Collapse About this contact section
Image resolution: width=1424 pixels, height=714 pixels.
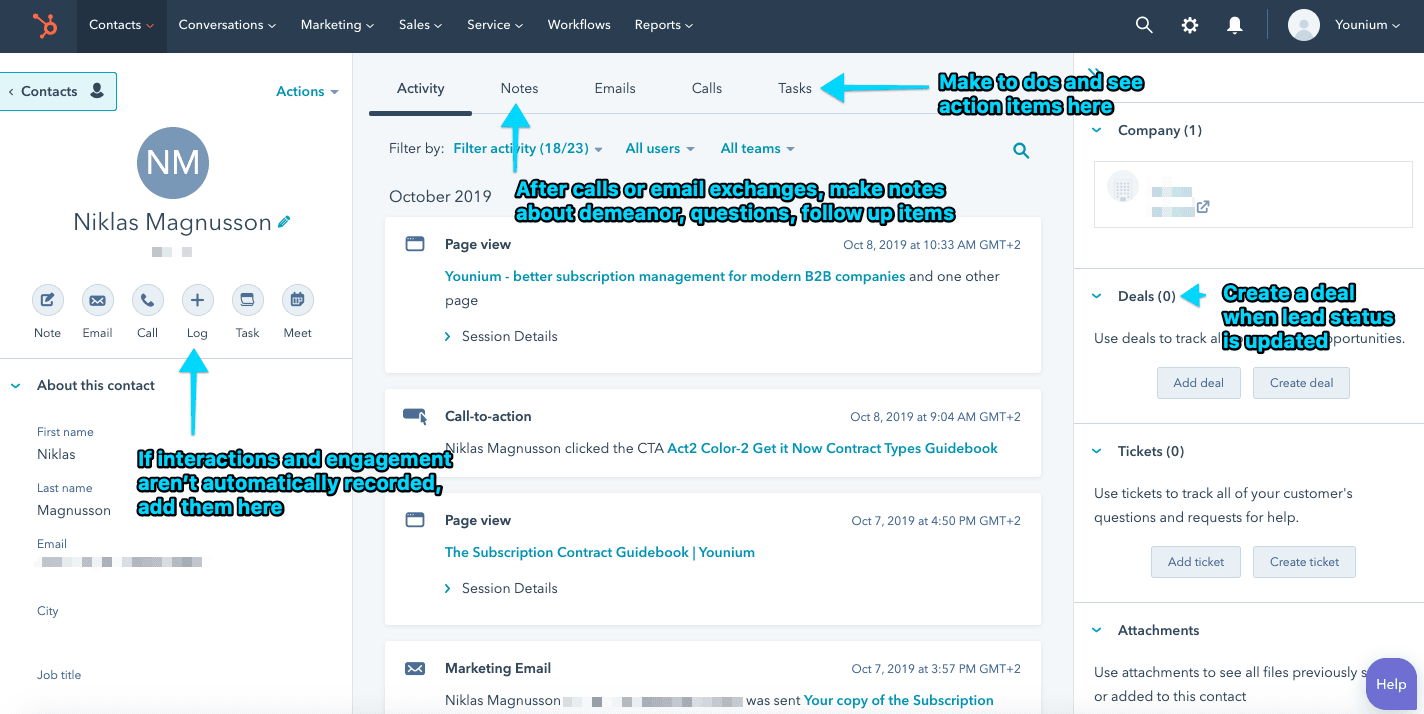point(16,385)
